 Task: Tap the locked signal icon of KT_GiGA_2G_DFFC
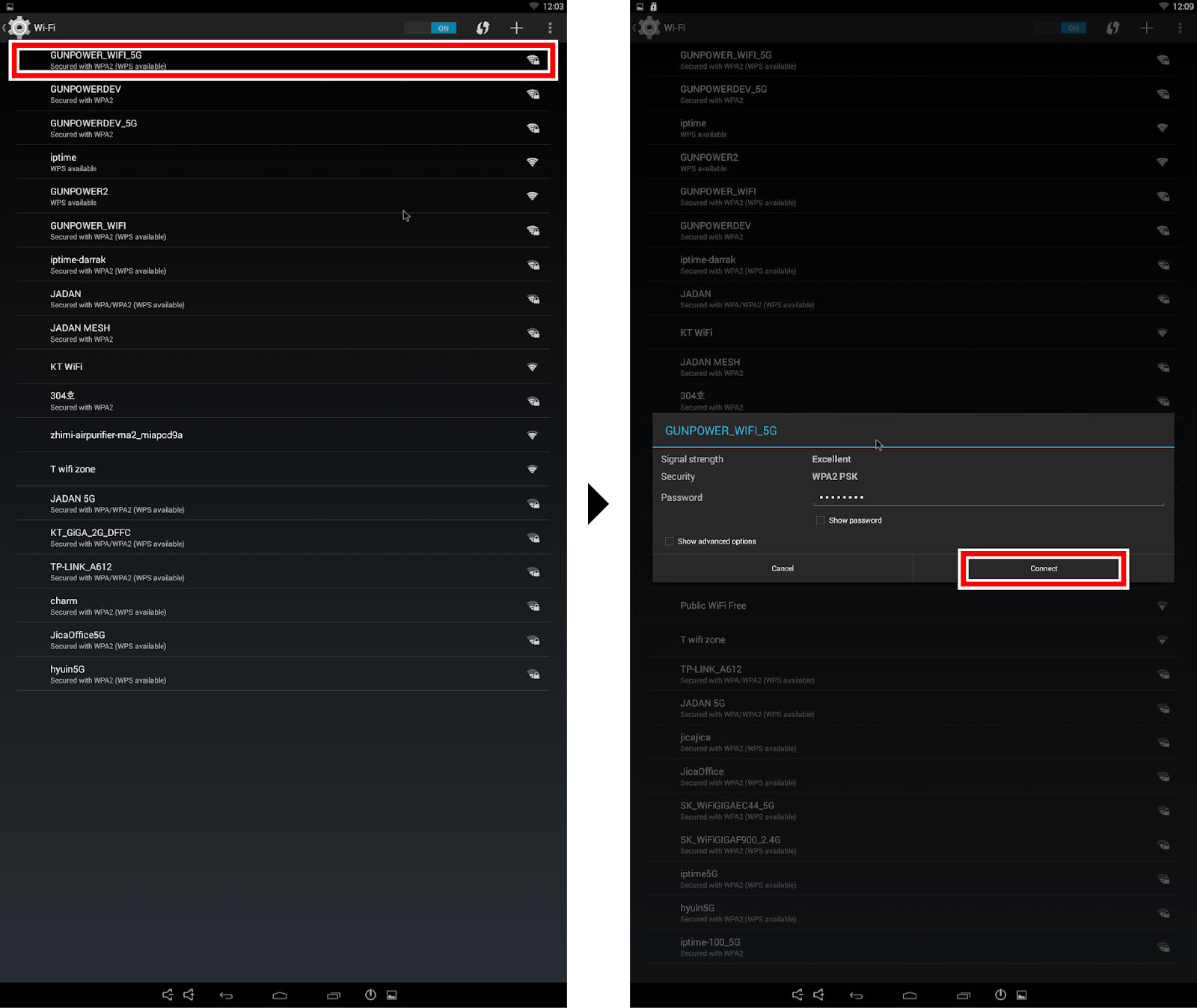coord(533,538)
